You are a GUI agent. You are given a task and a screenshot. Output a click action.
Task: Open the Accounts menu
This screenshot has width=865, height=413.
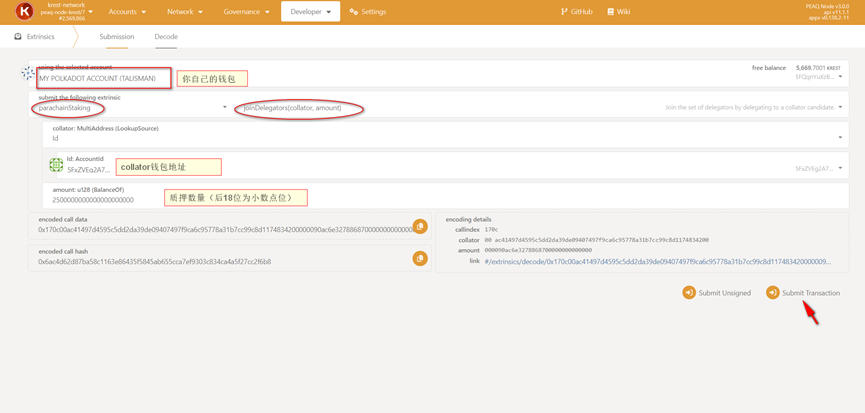(127, 12)
